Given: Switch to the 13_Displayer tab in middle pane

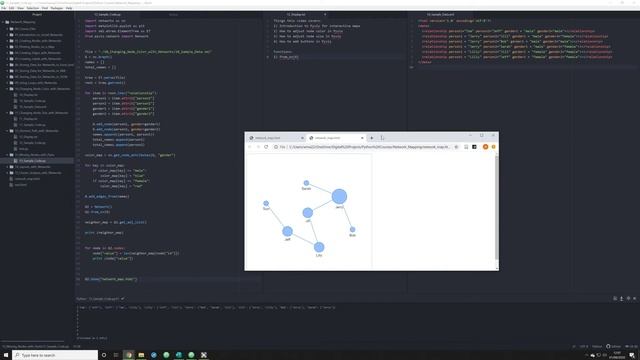Looking at the screenshot, I should [296, 15].
